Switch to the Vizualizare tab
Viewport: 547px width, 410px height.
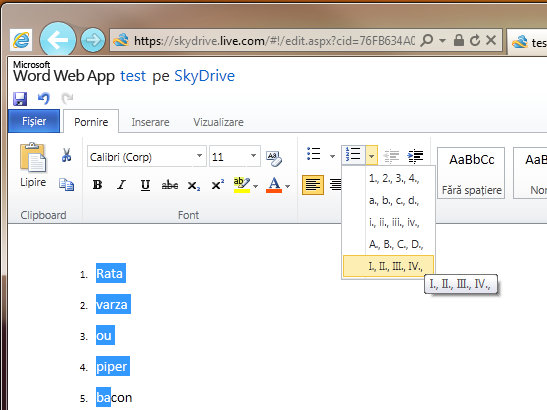click(218, 122)
